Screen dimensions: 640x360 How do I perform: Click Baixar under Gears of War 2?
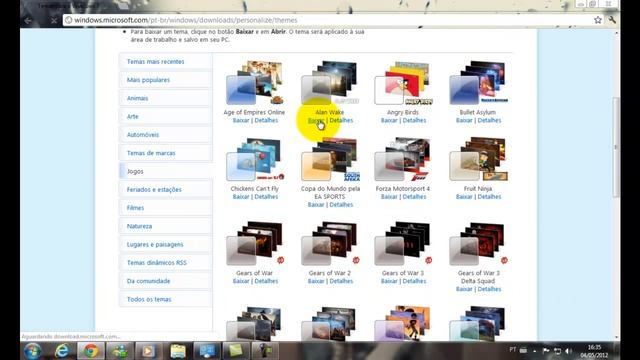pyautogui.click(x=316, y=281)
